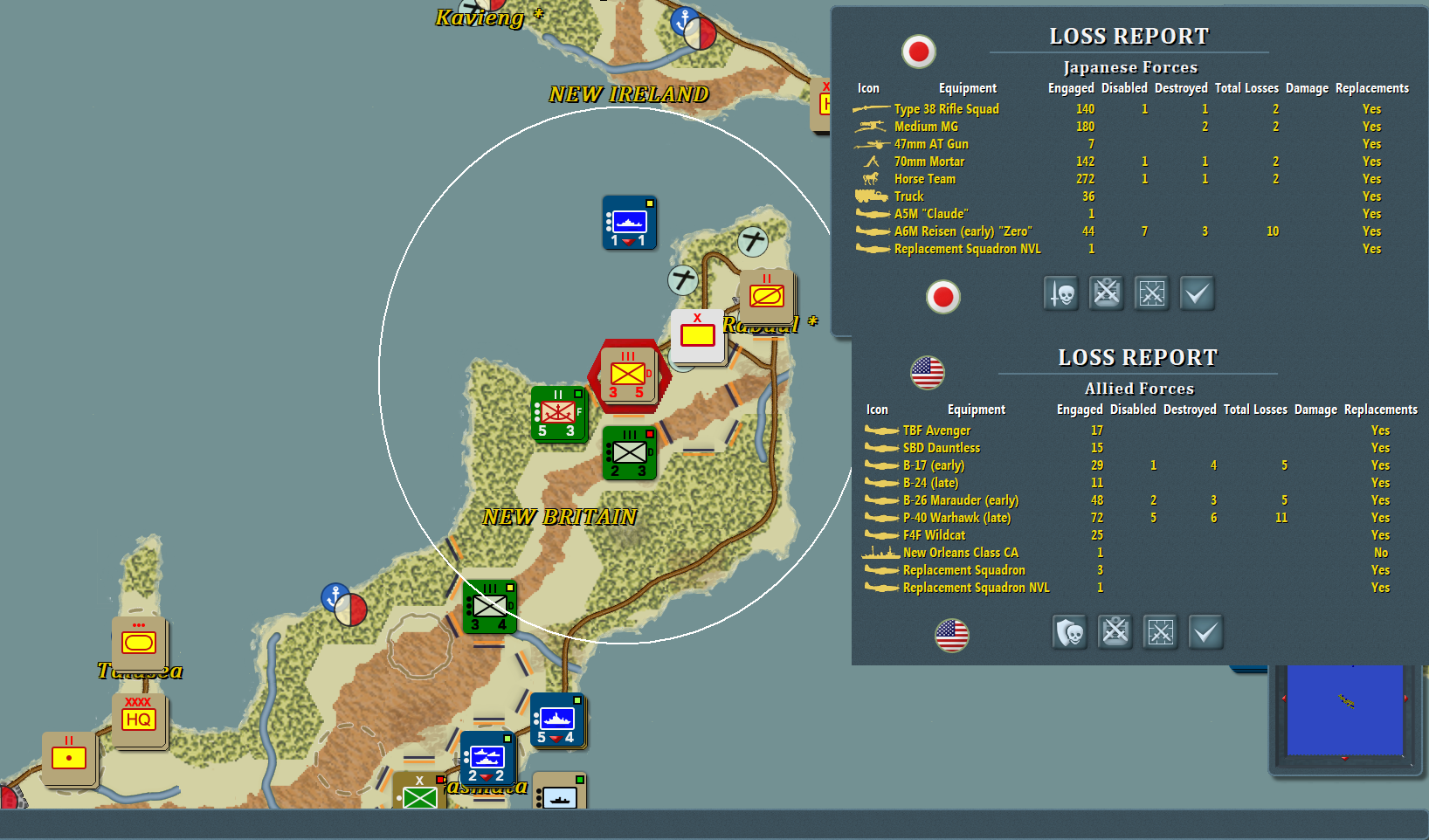Screen dimensions: 1429x840
Task: Select the blue naval unit marked 2-2
Action: pyautogui.click(x=487, y=758)
